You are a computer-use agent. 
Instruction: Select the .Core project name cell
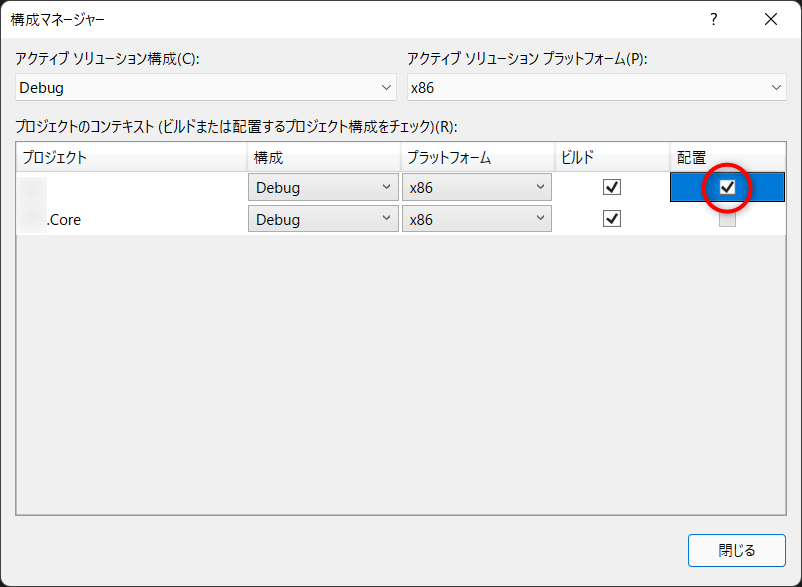131,219
